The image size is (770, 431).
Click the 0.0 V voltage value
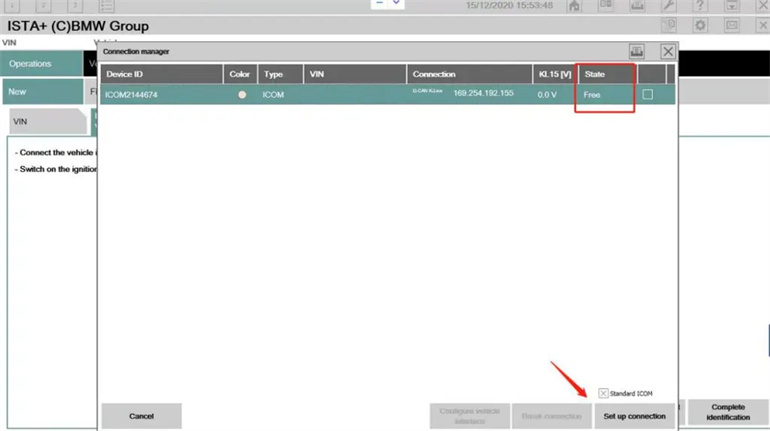click(x=547, y=95)
